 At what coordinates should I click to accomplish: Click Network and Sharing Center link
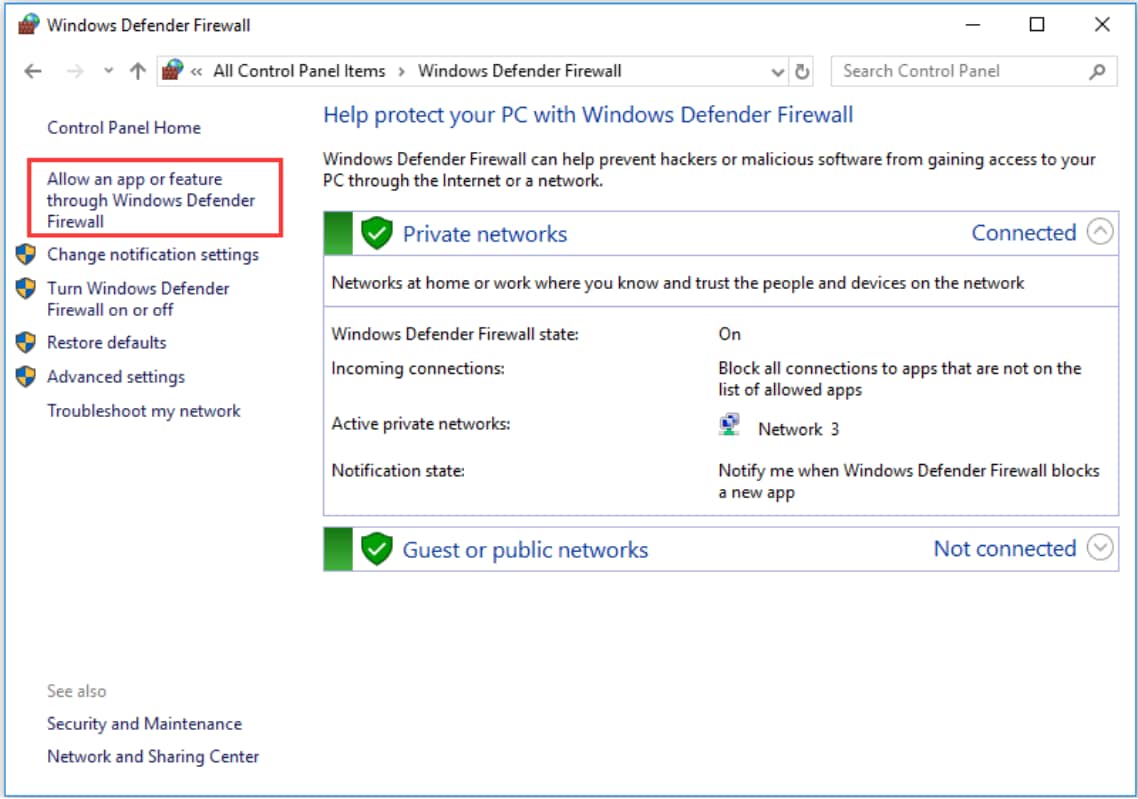pos(152,757)
